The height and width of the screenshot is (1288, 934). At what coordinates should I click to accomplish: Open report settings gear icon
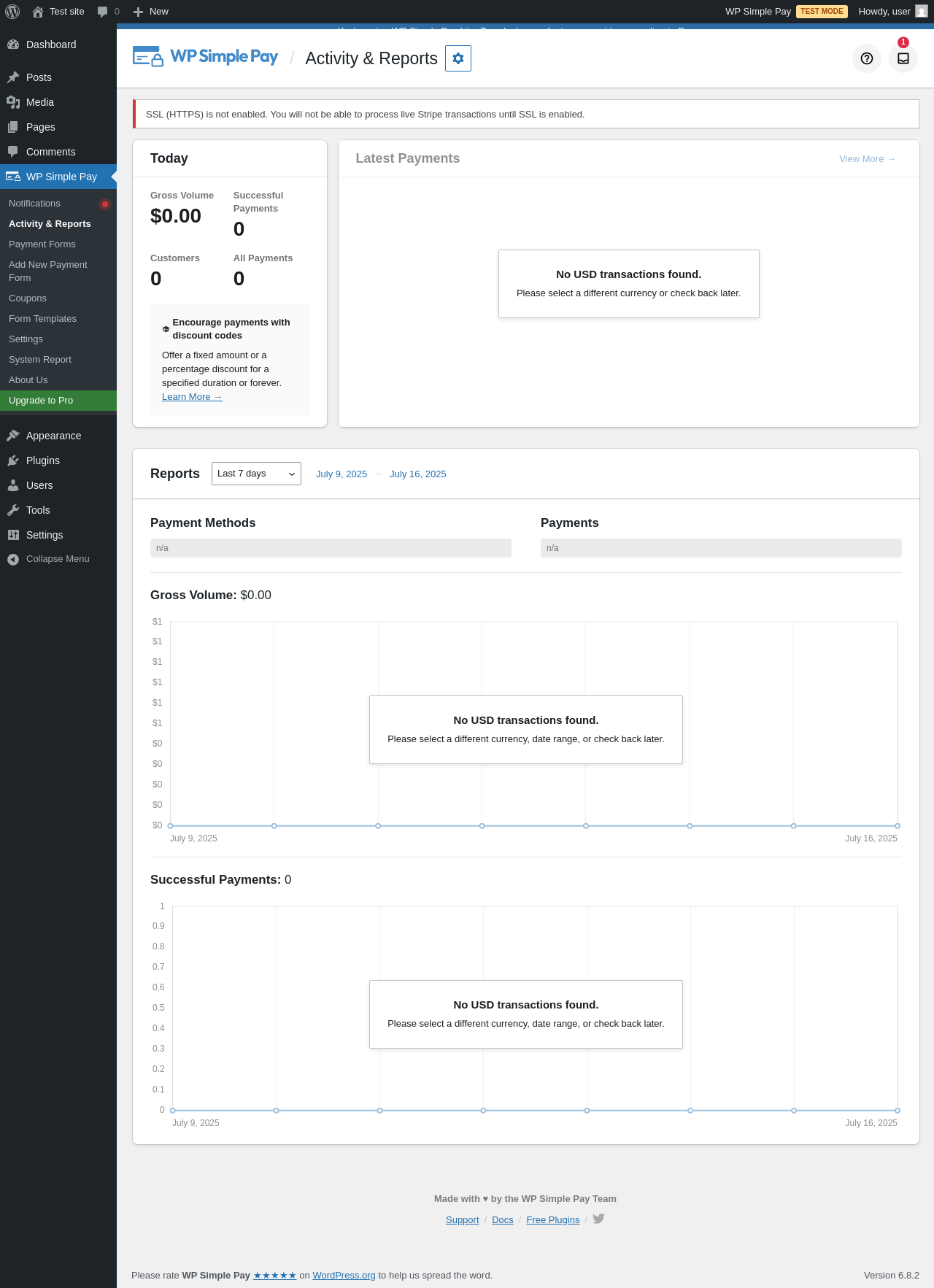tap(458, 58)
